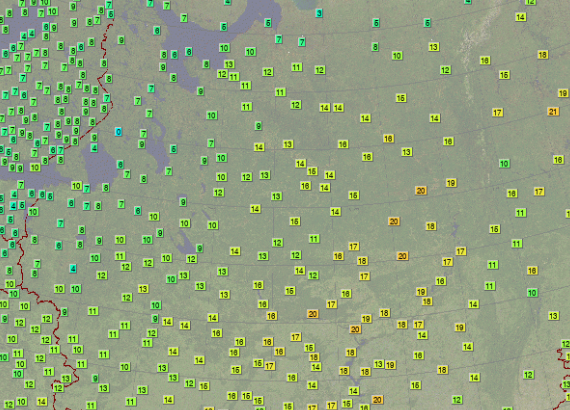570x410 pixels.
Task: Click the 19 marker touching a 13
Action: [390, 365]
